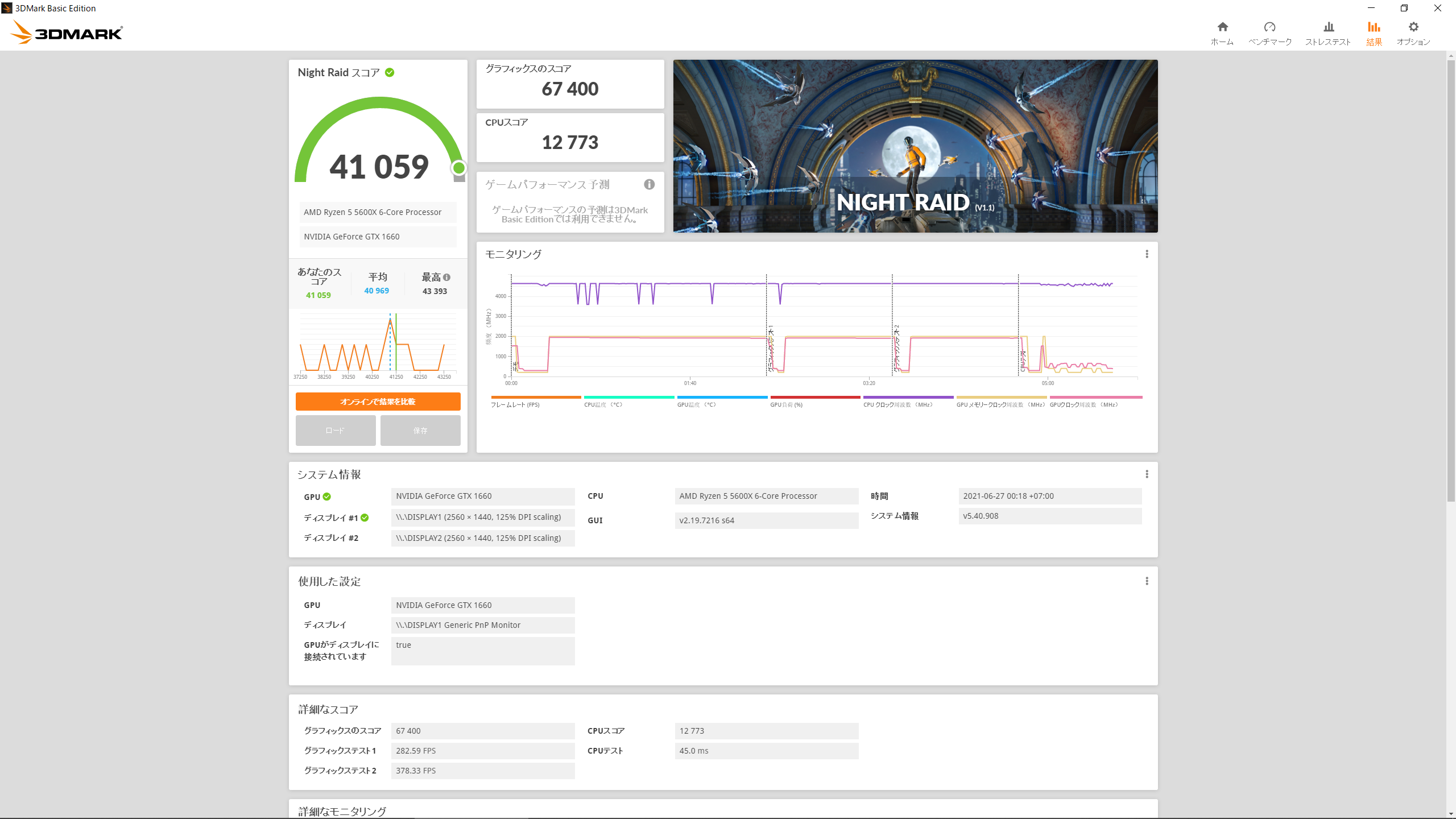This screenshot has height=819, width=1456.
Task: Click the ロード load button
Action: [x=336, y=431]
